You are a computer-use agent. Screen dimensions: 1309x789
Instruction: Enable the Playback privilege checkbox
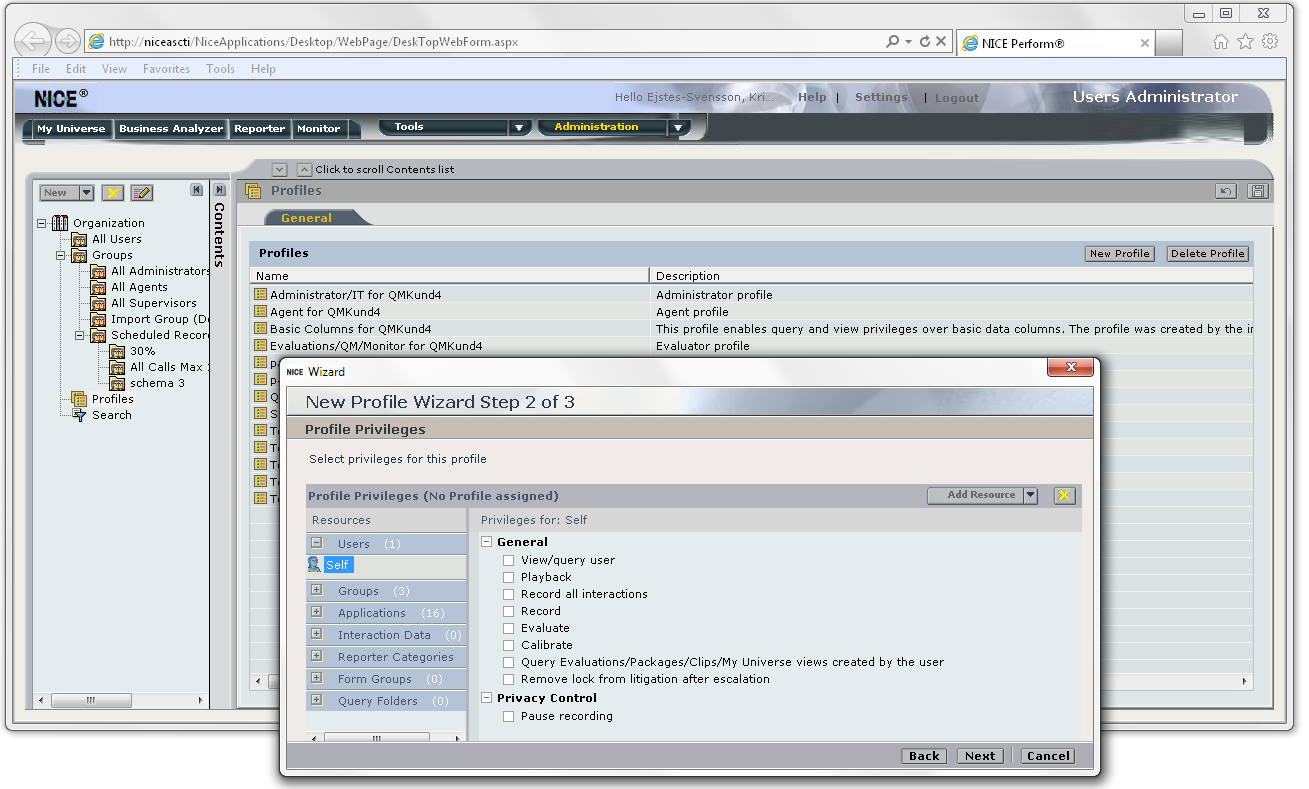click(x=508, y=576)
